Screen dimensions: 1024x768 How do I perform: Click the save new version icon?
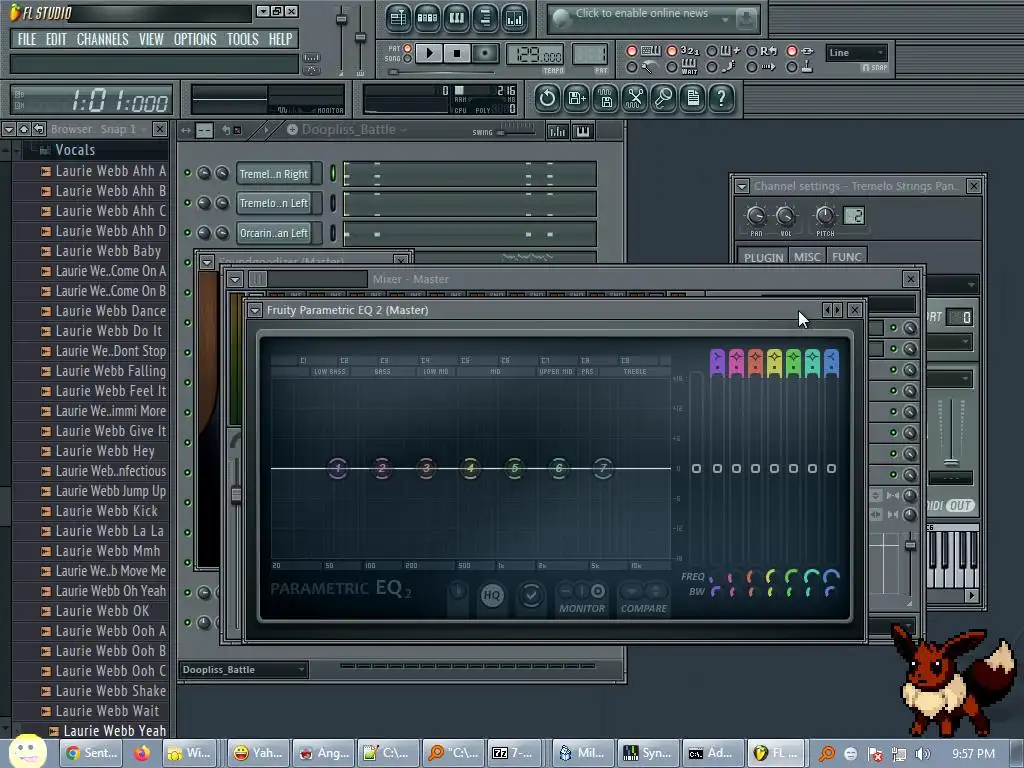(577, 99)
